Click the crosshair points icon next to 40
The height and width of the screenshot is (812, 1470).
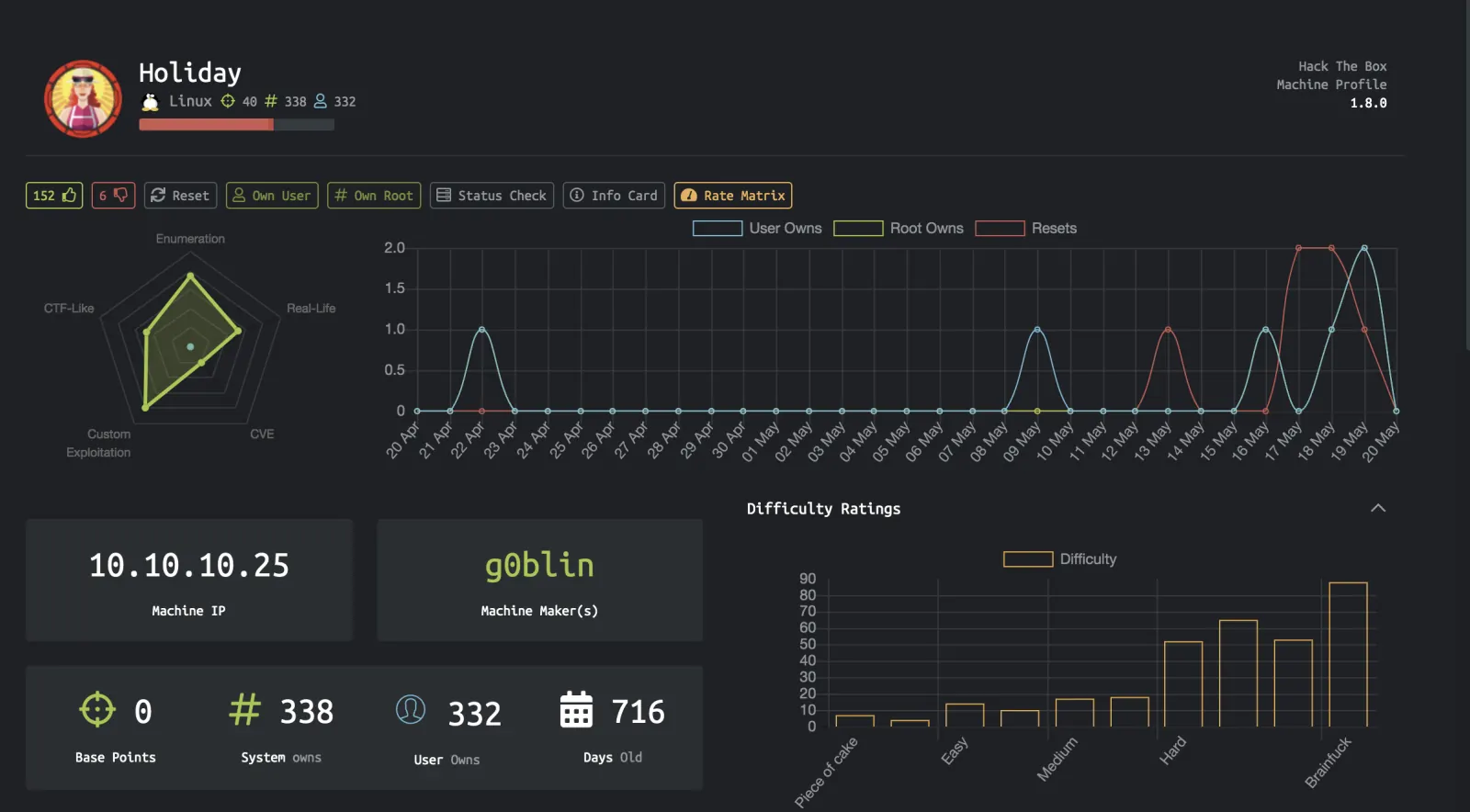coord(228,101)
